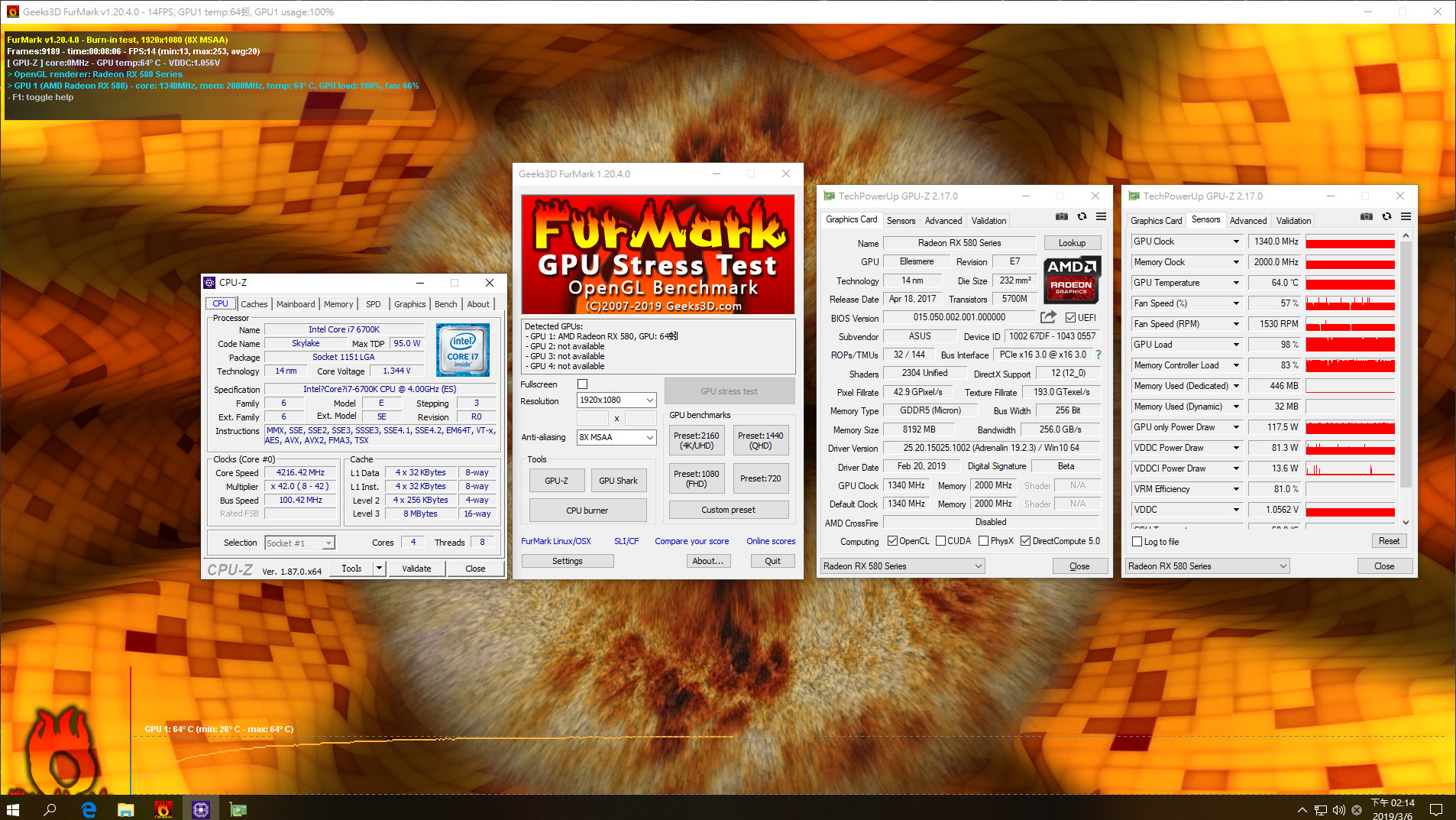Open Anti-aliasing 8X MSAA dropdown

(x=616, y=437)
